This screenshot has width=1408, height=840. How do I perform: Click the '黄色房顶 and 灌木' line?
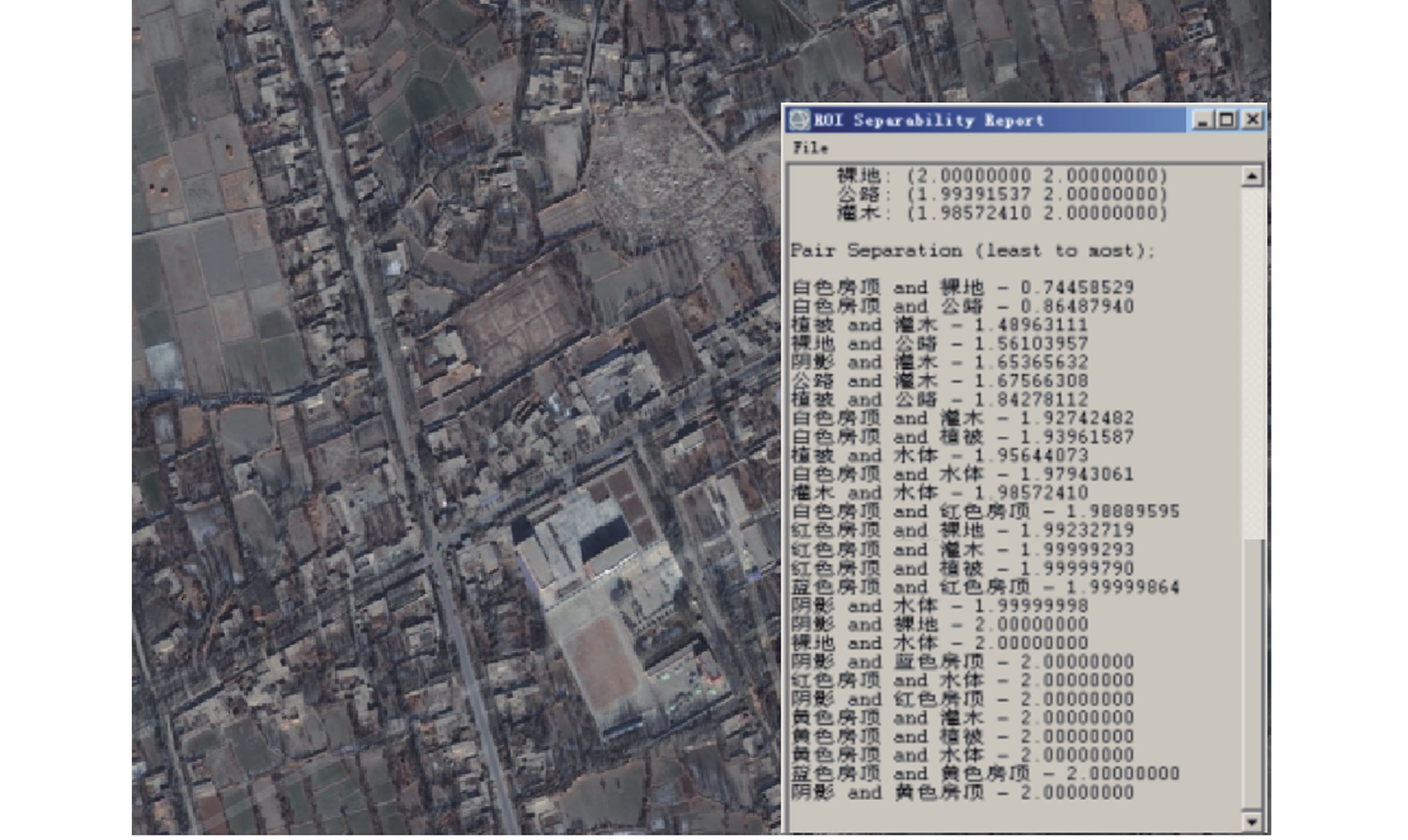coord(962,718)
